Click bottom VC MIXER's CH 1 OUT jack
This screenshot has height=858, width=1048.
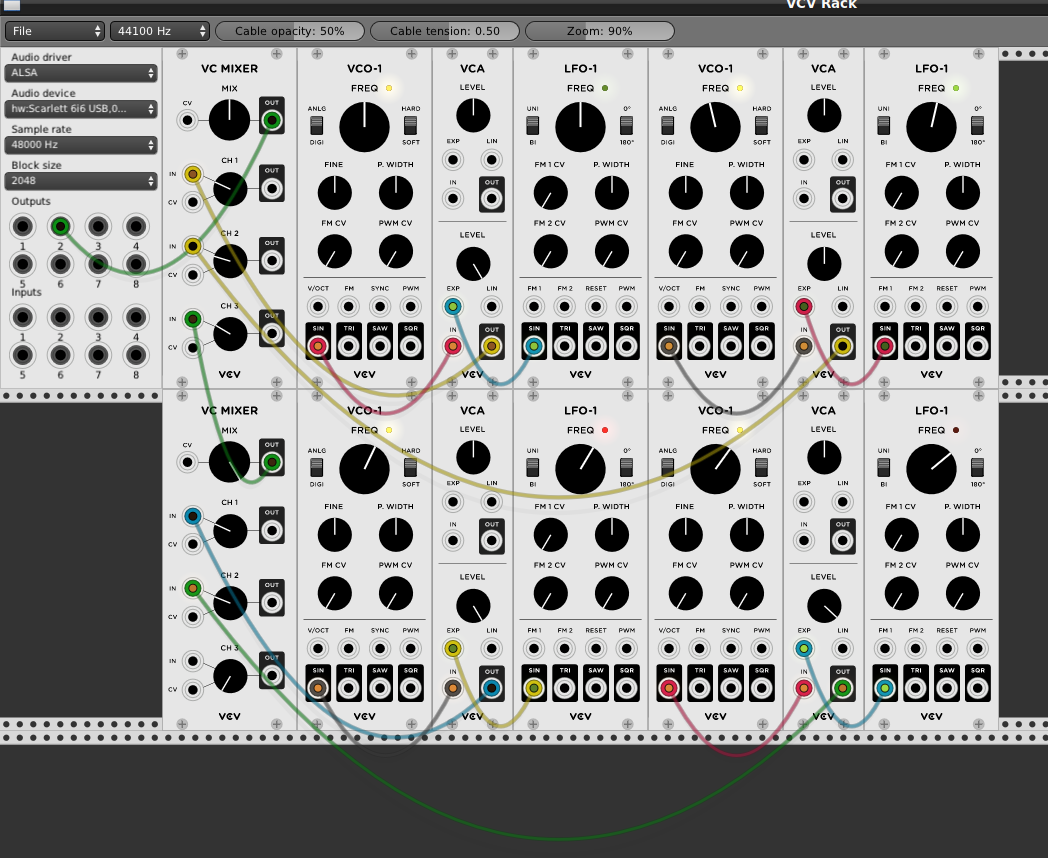(x=271, y=531)
